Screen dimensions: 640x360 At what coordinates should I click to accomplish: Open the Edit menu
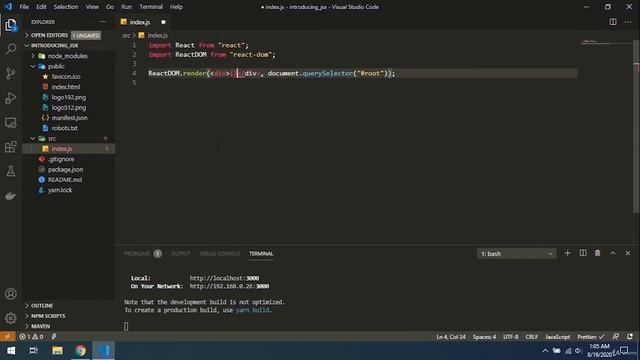41,7
